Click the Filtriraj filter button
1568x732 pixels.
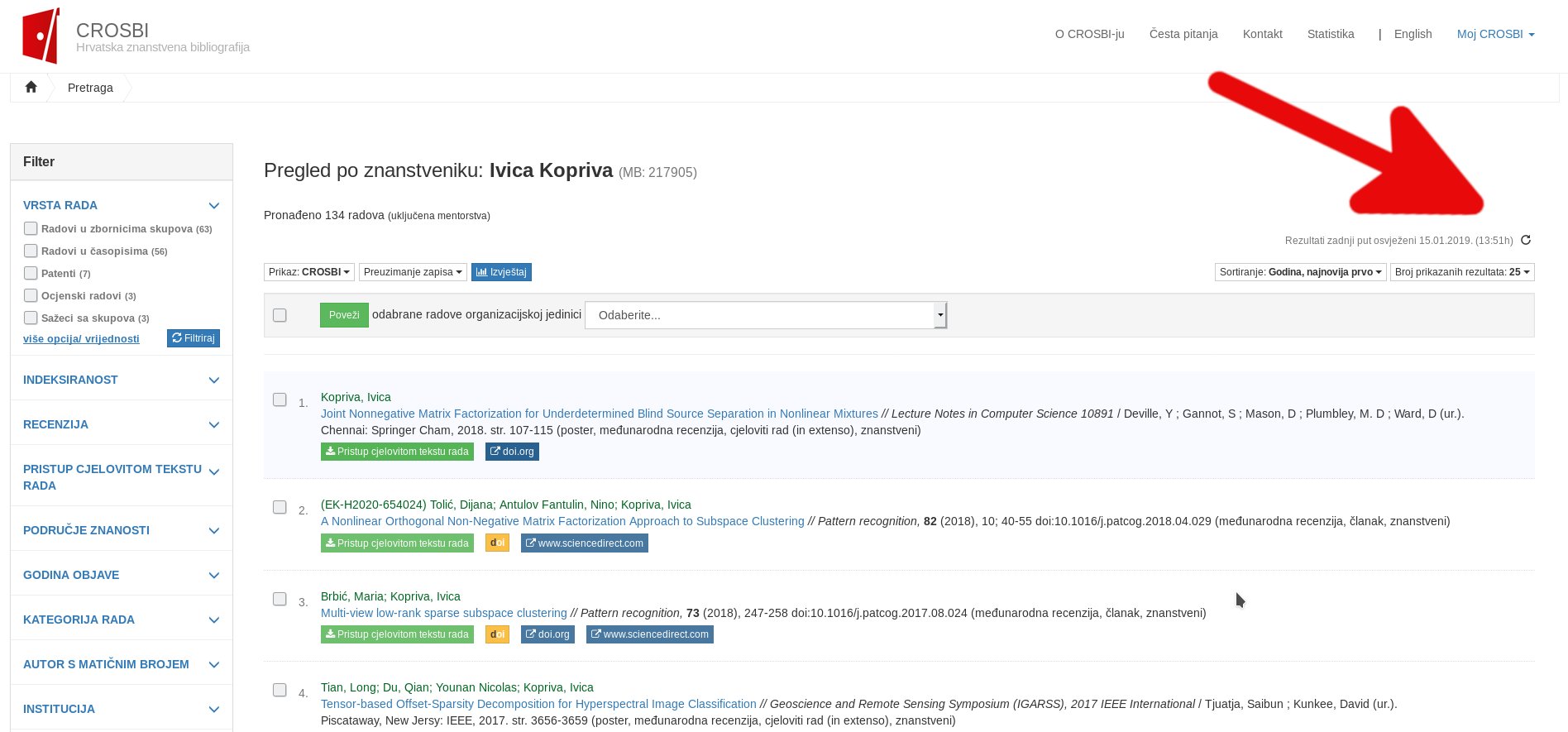point(194,338)
